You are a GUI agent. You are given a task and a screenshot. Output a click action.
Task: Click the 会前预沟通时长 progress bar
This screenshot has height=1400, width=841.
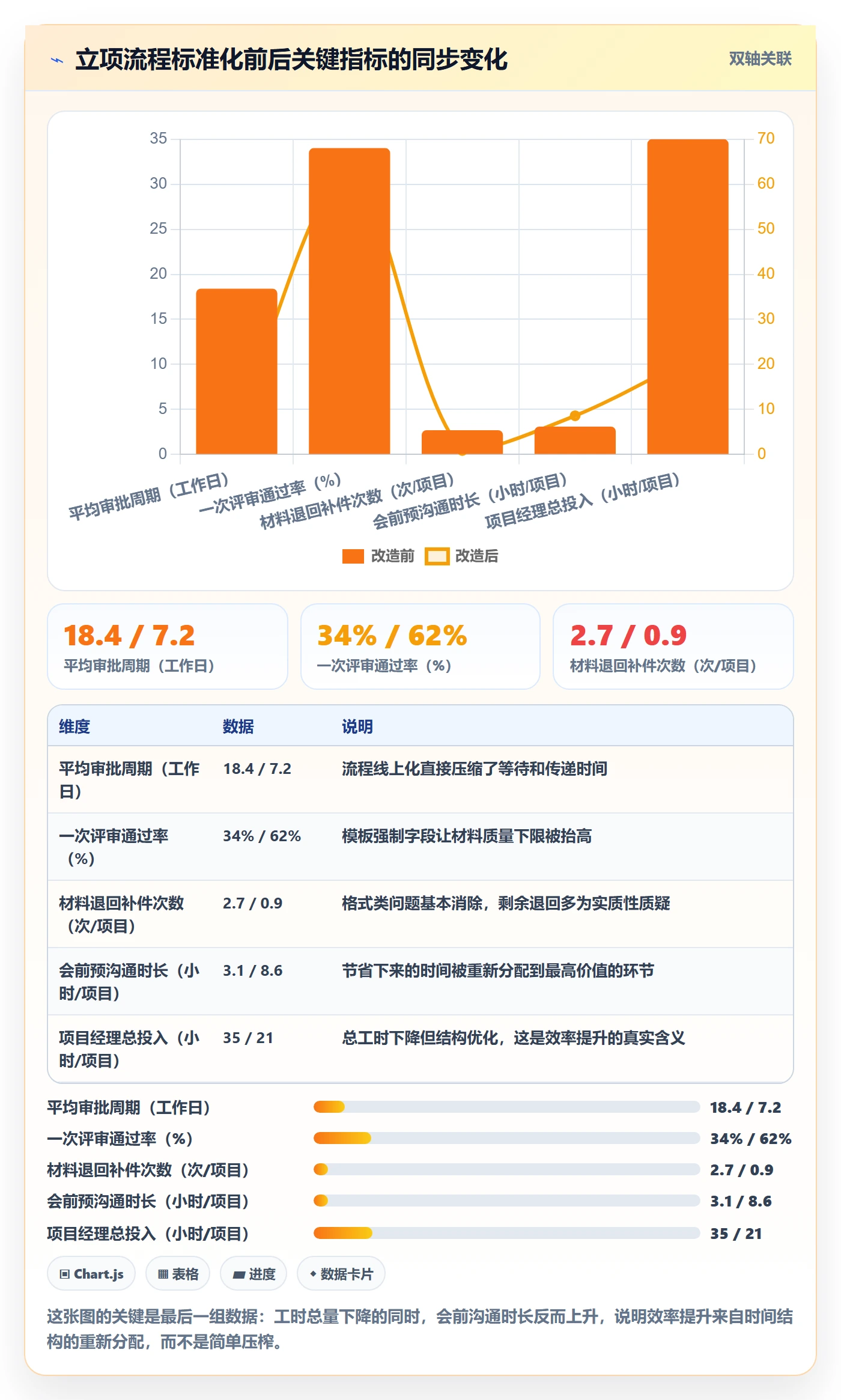506,1201
